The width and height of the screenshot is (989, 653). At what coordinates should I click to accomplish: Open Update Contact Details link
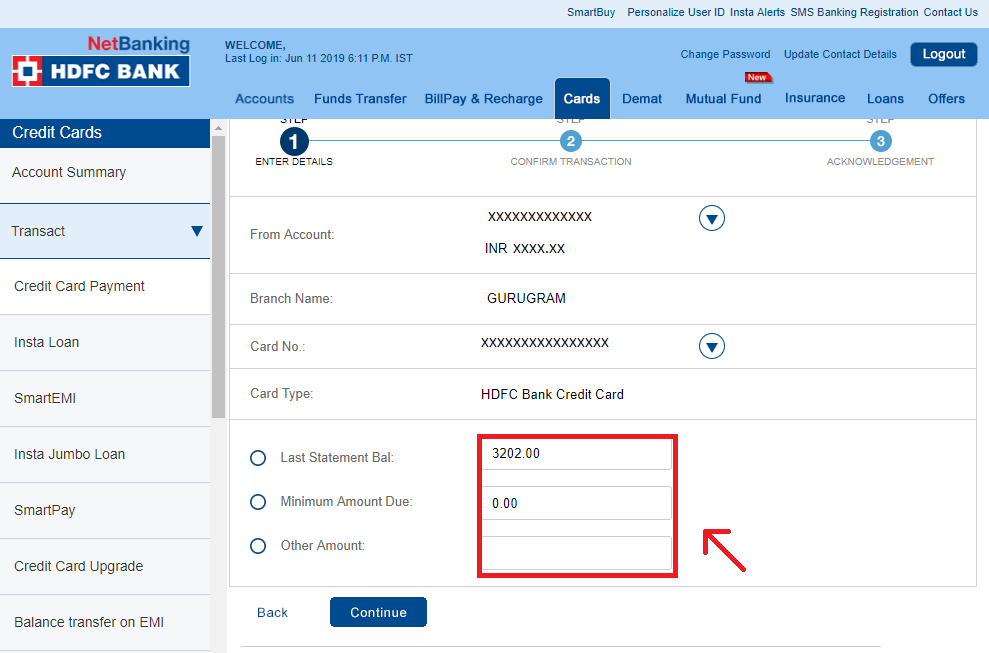[x=840, y=54]
